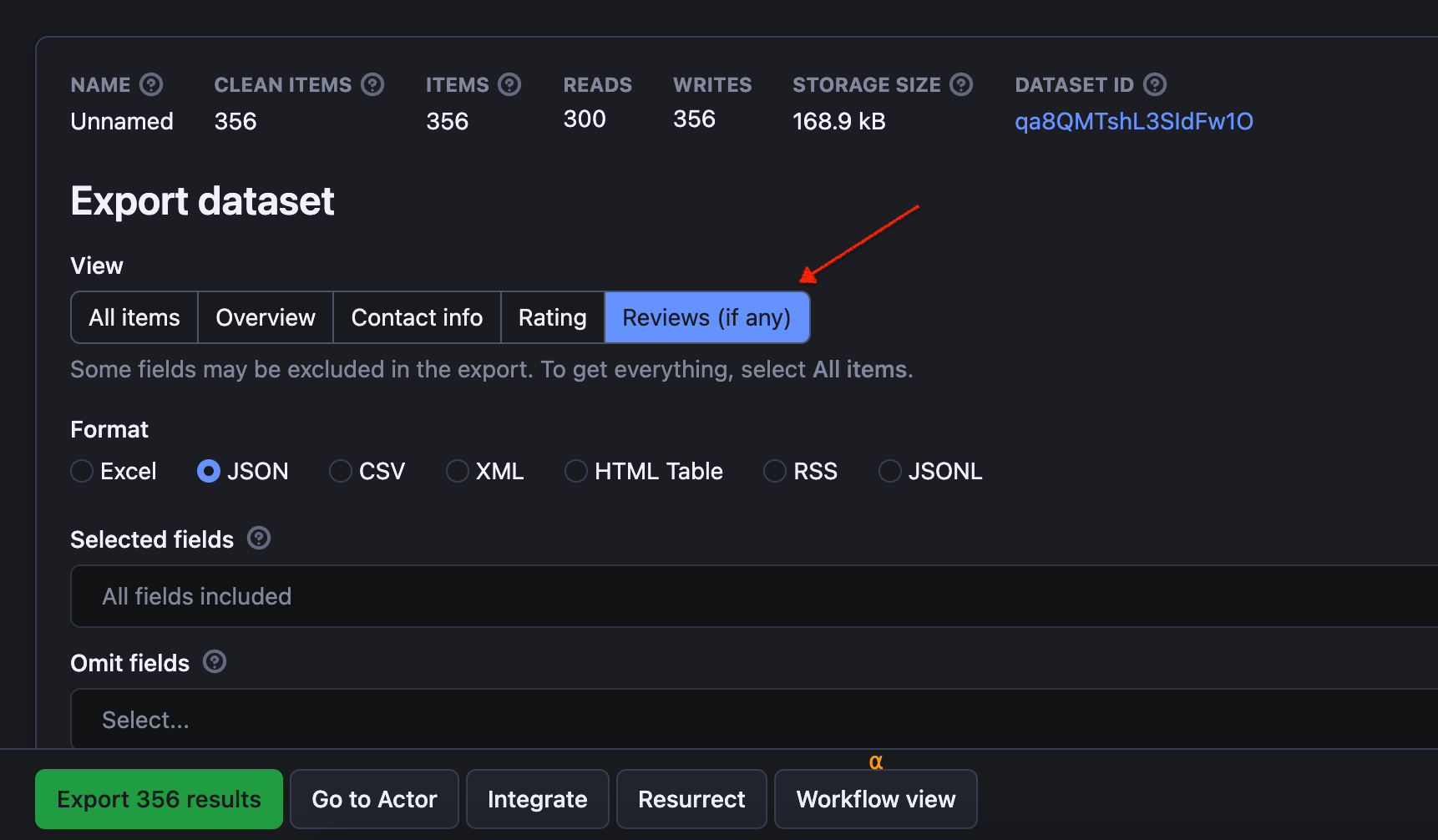Click the Resurrect button
Image resolution: width=1438 pixels, height=840 pixels.
pyautogui.click(x=691, y=799)
